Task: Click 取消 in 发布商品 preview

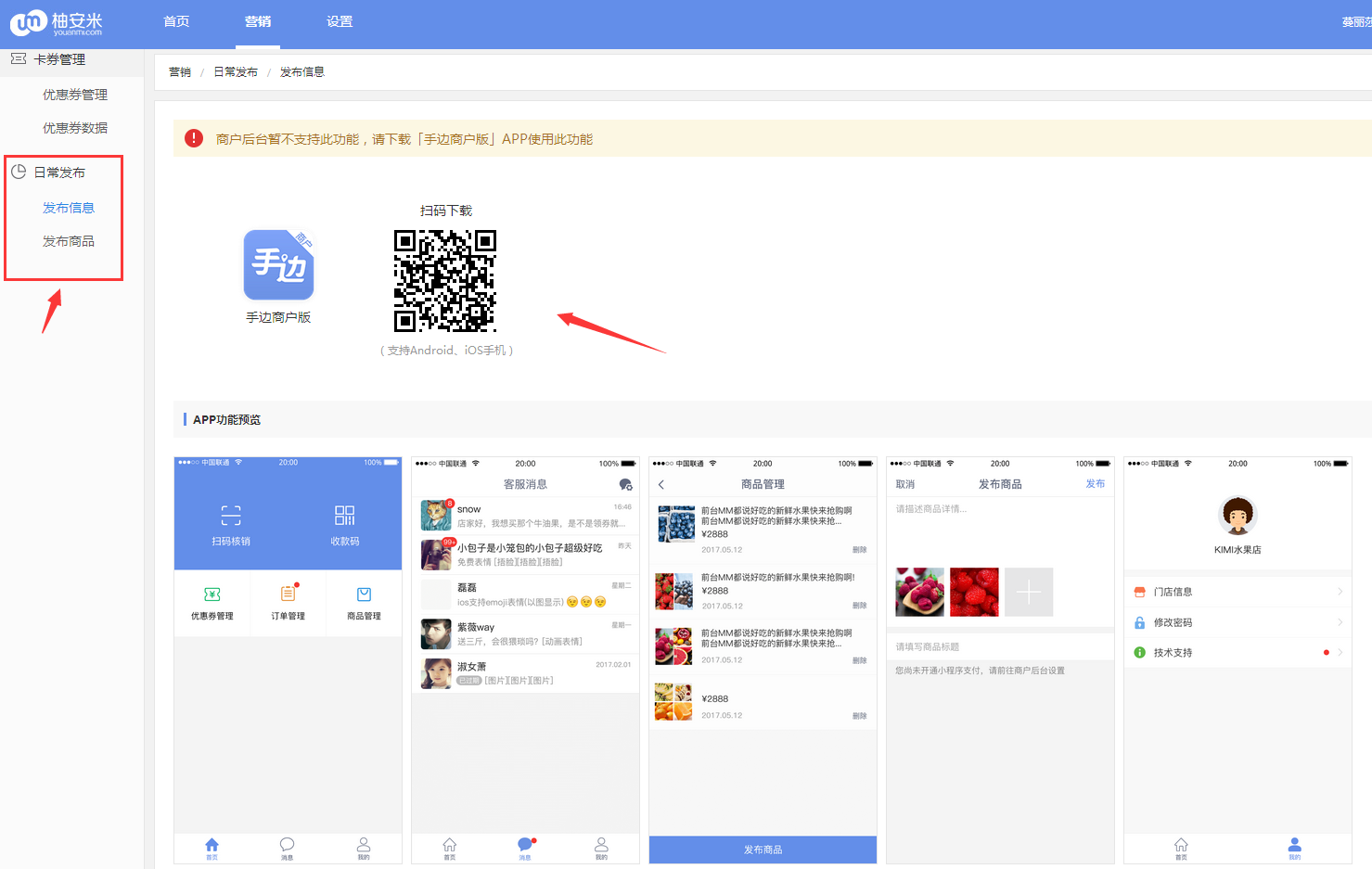Action: [905, 485]
